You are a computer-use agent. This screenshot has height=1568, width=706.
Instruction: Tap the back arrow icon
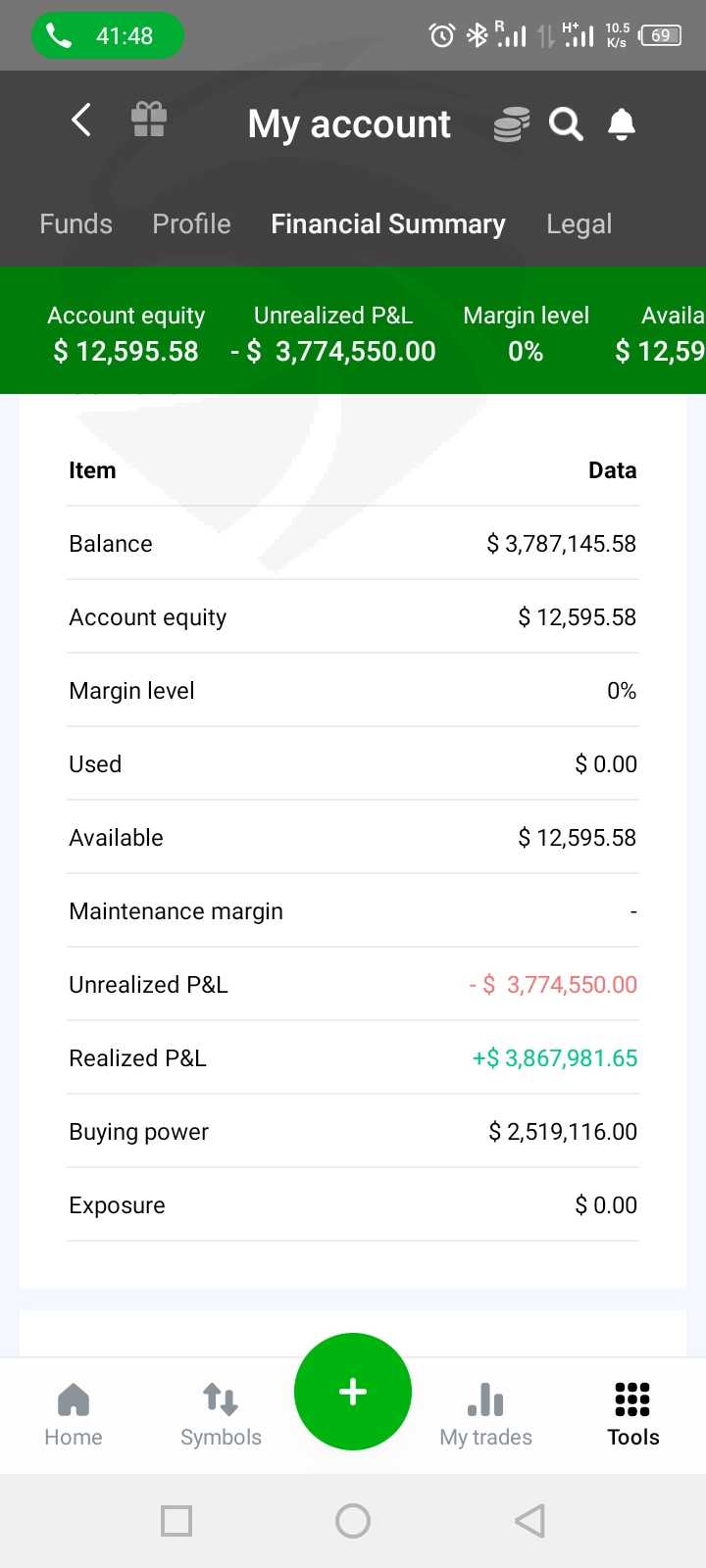[x=82, y=122]
